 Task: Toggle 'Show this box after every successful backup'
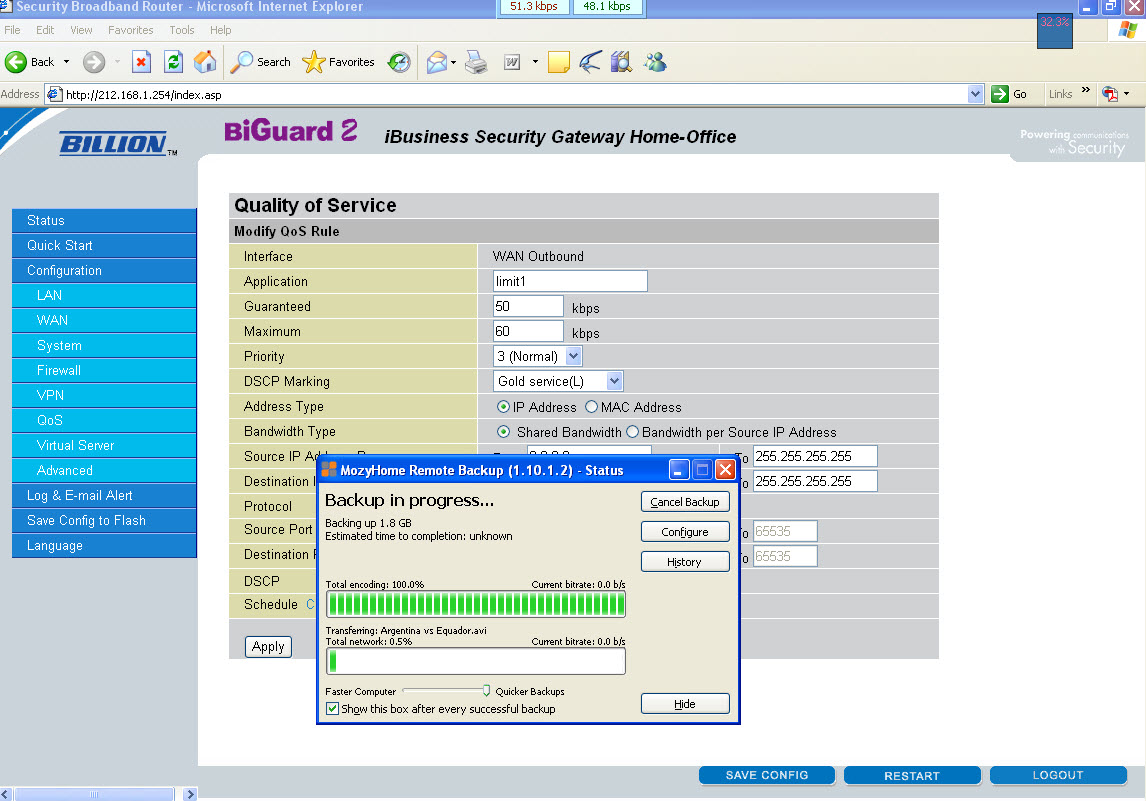[333, 709]
